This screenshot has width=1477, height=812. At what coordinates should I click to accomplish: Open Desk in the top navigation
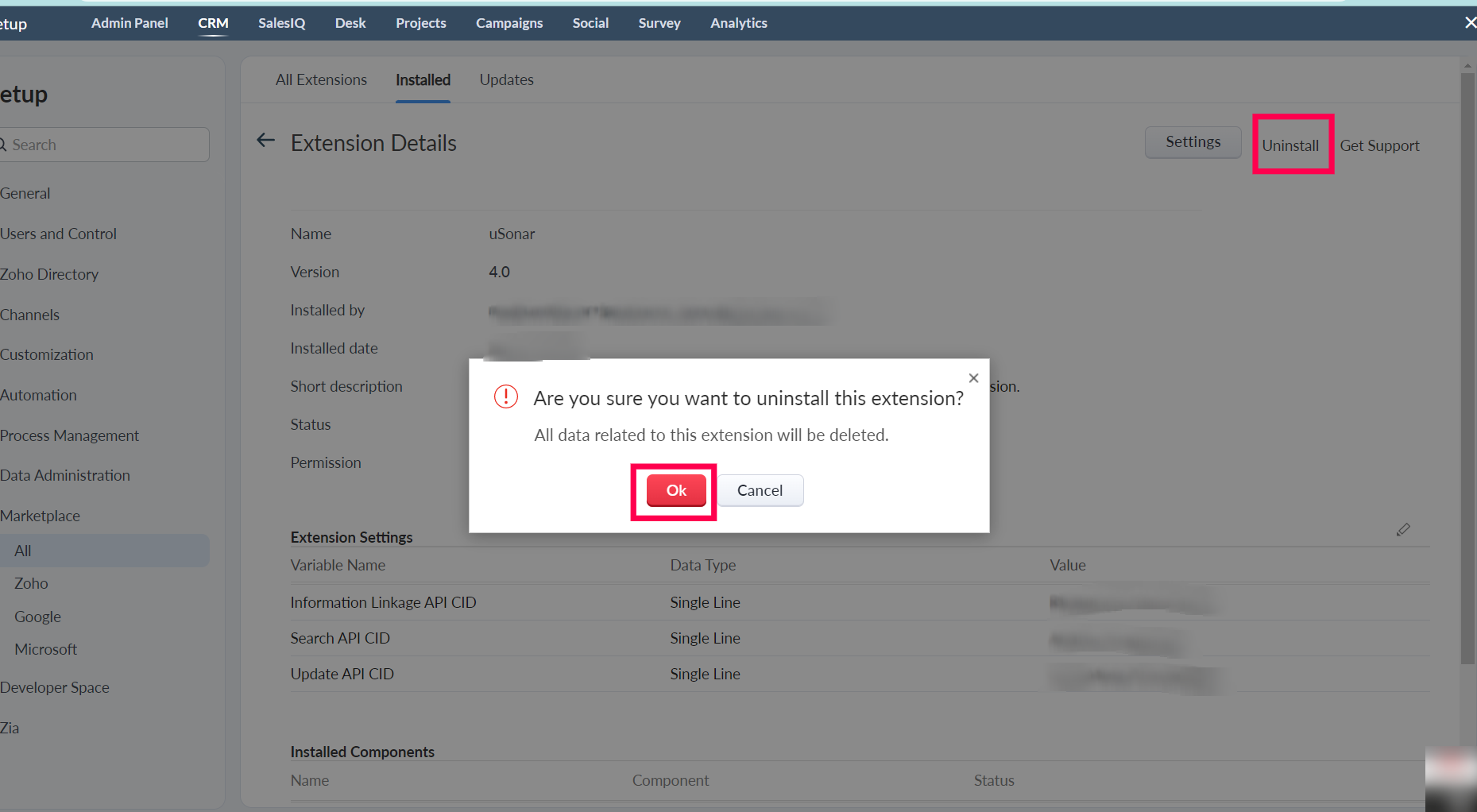(350, 23)
